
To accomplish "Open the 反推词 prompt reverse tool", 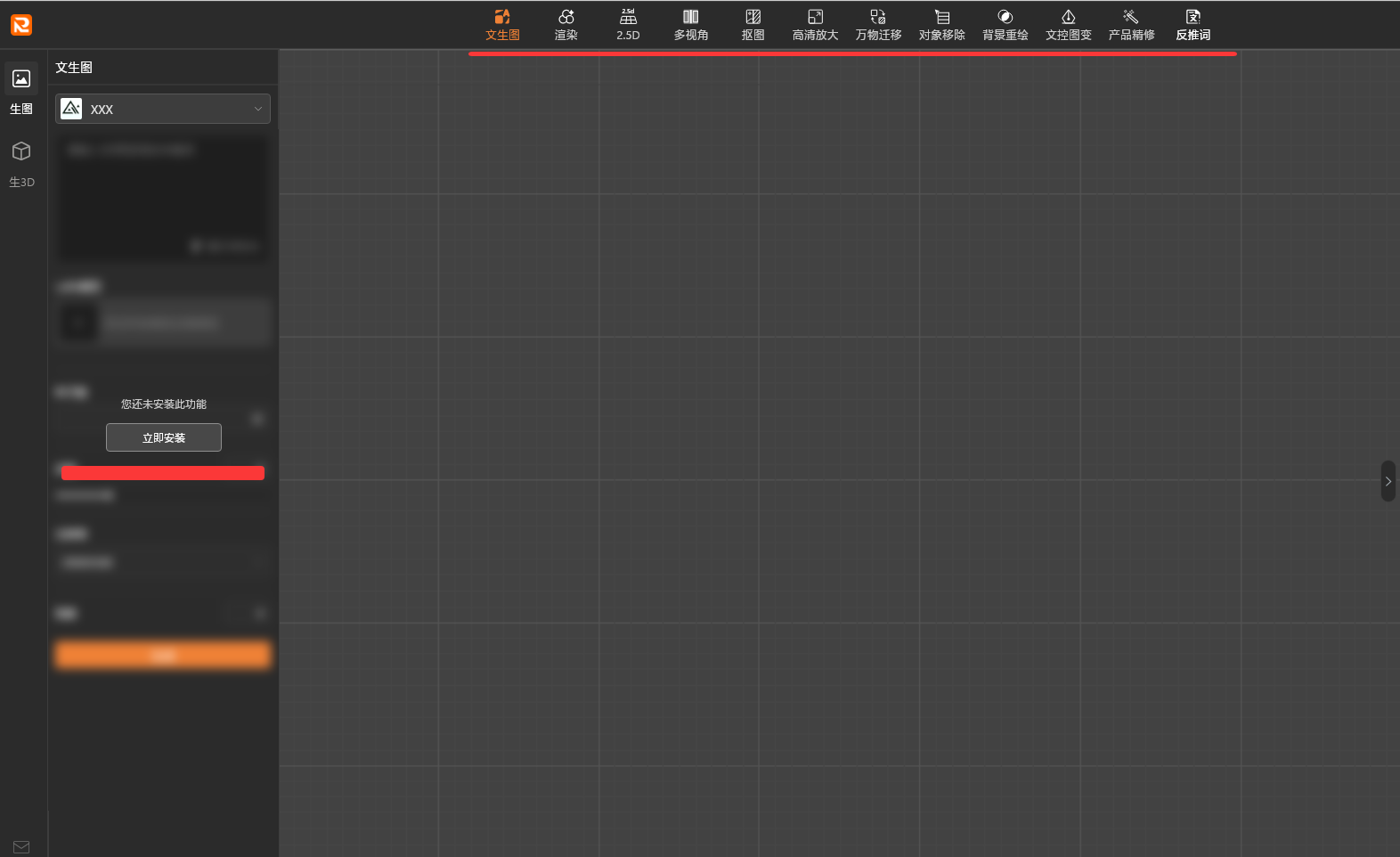I will tap(1192, 25).
